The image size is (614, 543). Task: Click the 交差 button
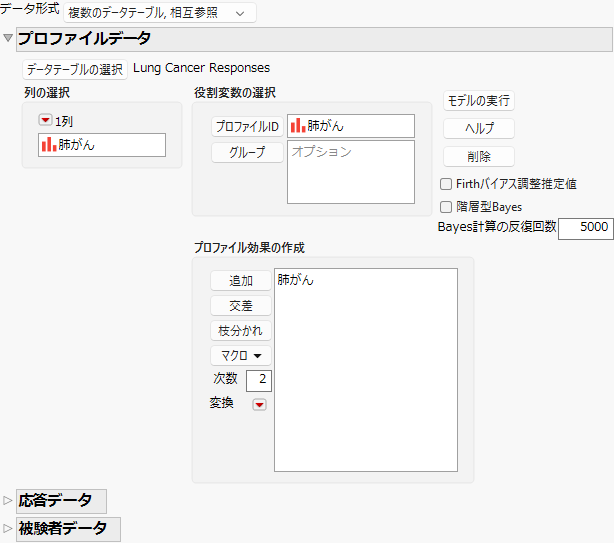pyautogui.click(x=241, y=306)
